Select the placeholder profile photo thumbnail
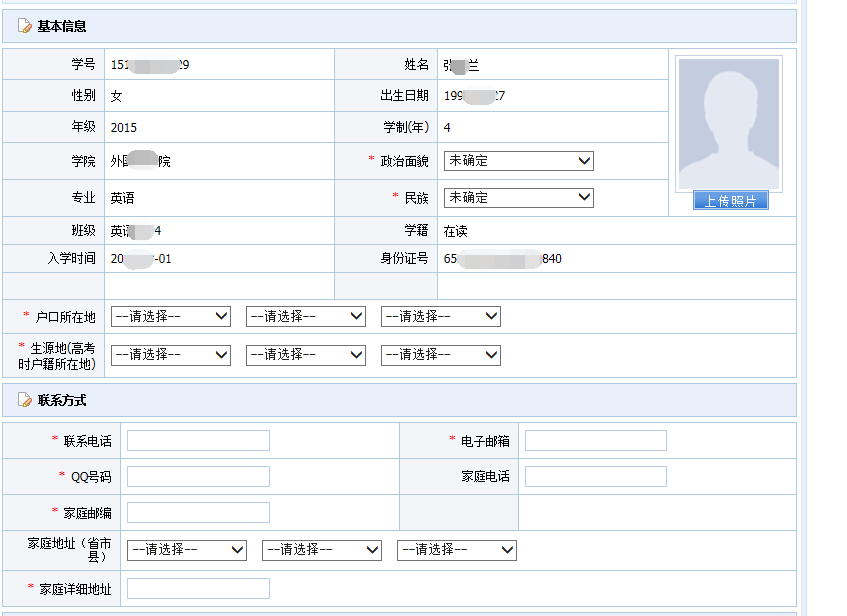Viewport: 847px width, 616px height. pyautogui.click(x=729, y=124)
